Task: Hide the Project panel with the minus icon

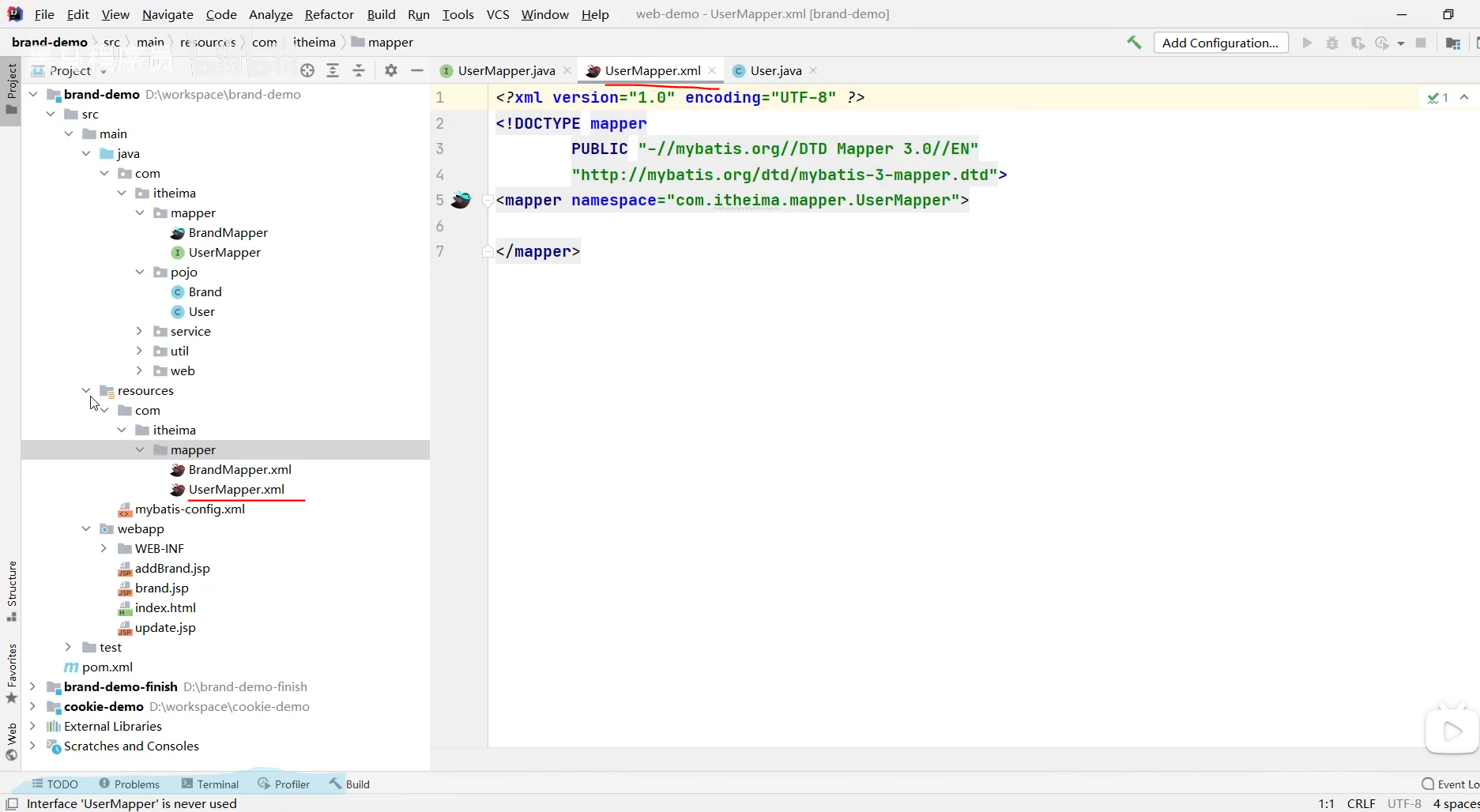Action: (x=417, y=70)
